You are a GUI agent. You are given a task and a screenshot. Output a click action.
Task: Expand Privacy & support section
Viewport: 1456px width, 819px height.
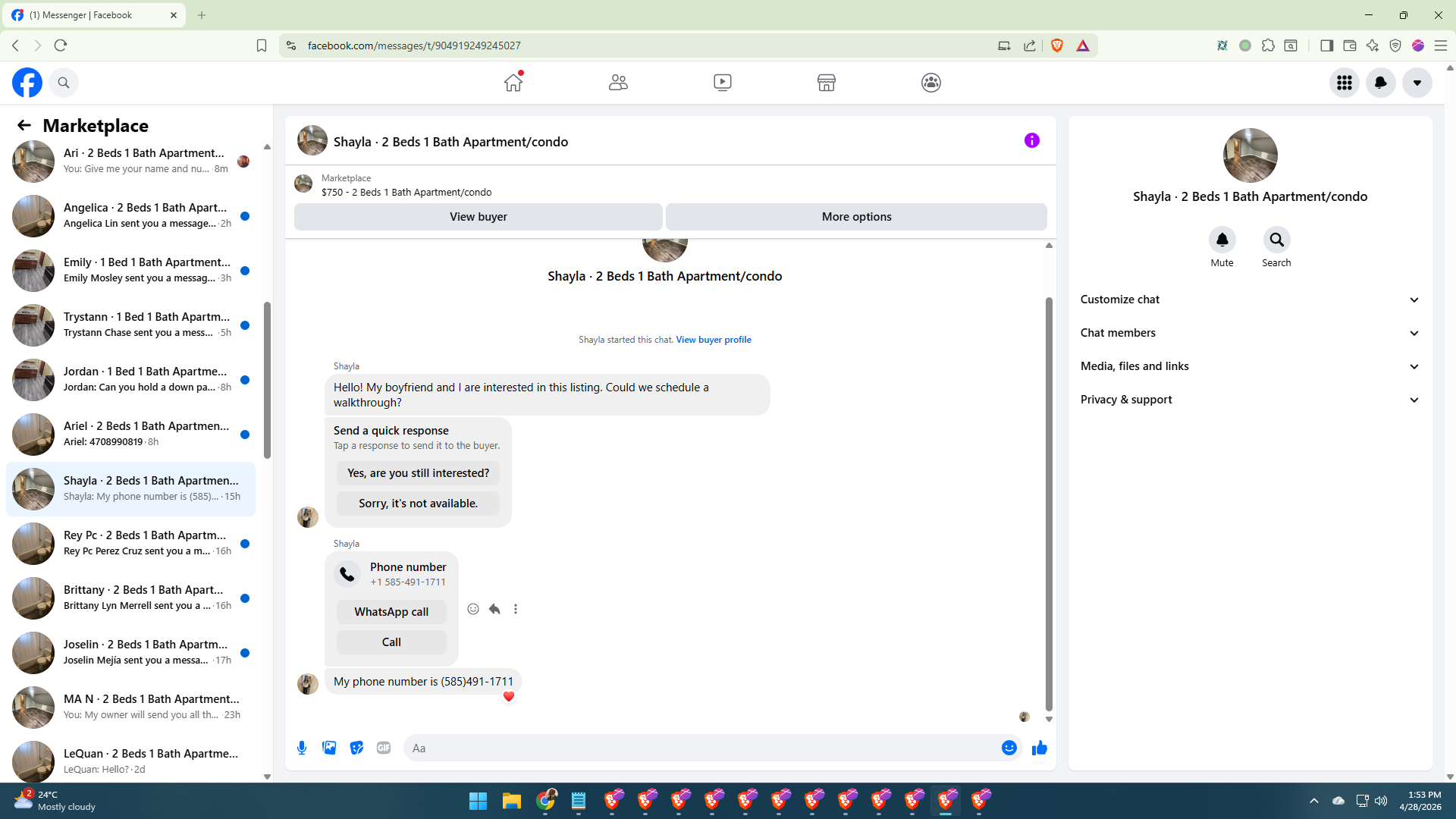[x=1414, y=400]
